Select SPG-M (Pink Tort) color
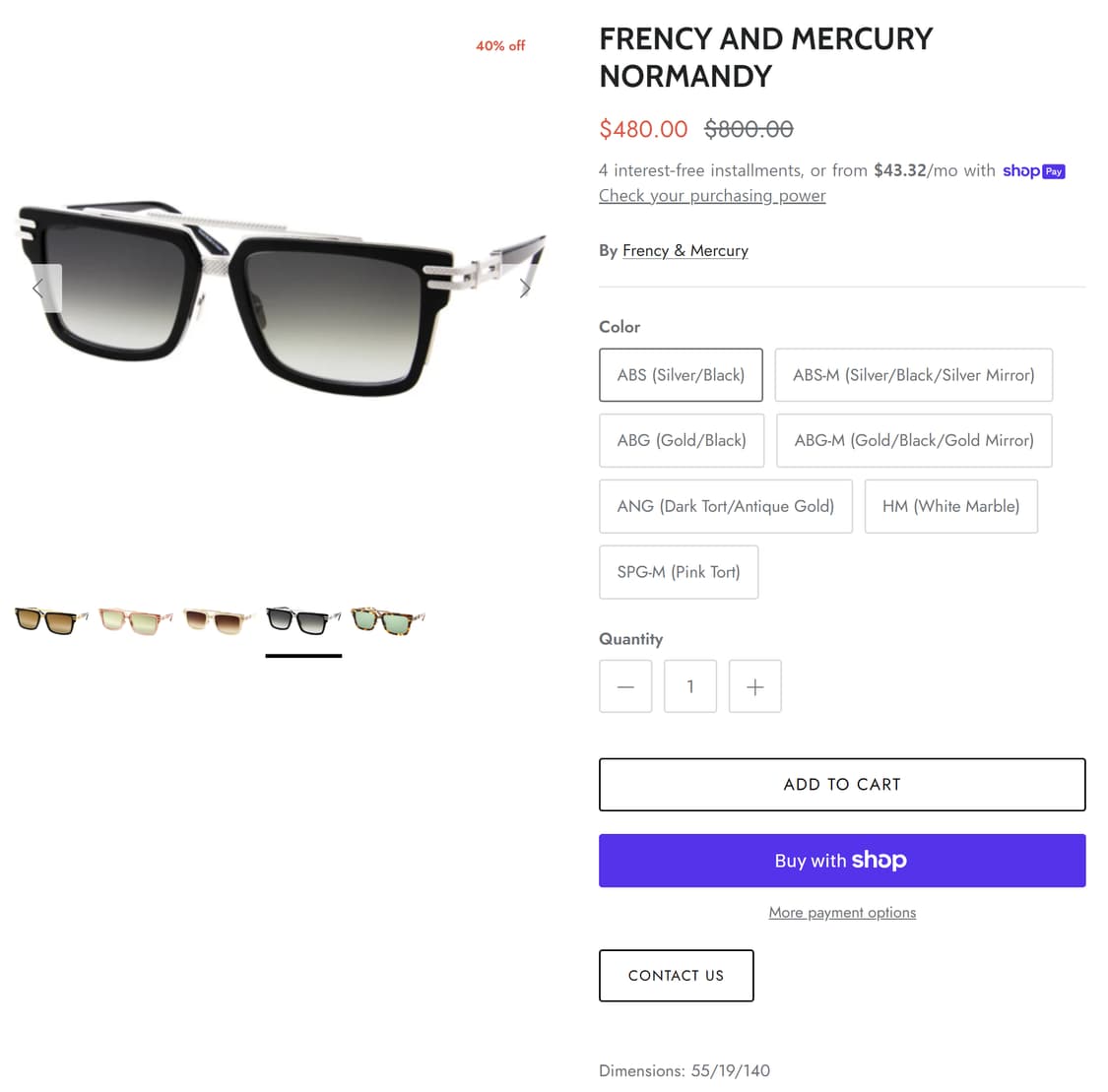The image size is (1108, 1092). pos(679,572)
